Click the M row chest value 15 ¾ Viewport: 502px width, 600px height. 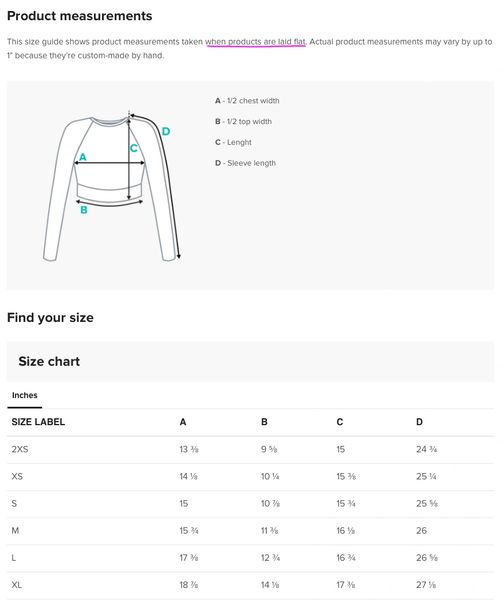click(189, 530)
